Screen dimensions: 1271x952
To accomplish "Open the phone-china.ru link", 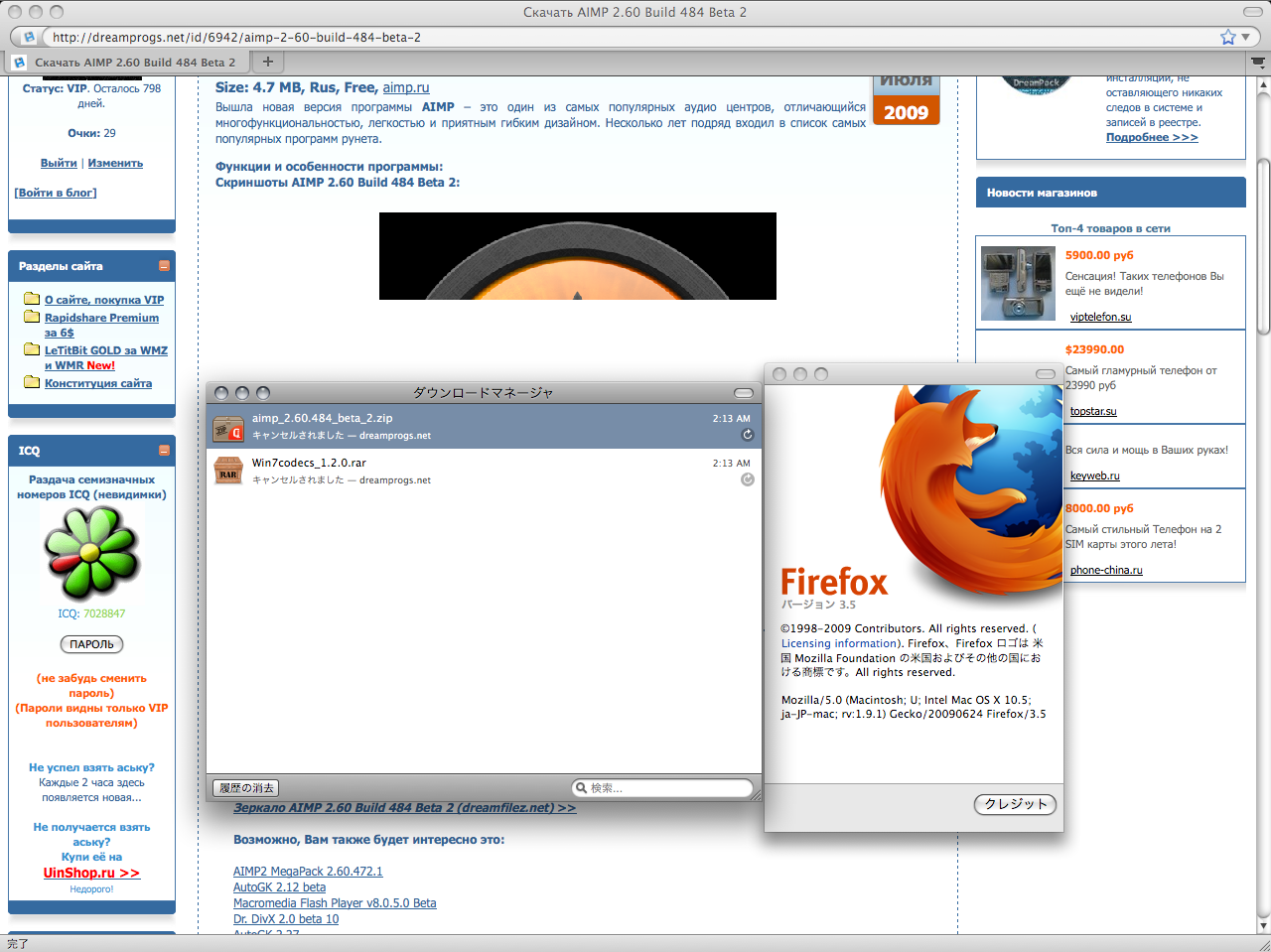I will point(1106,571).
